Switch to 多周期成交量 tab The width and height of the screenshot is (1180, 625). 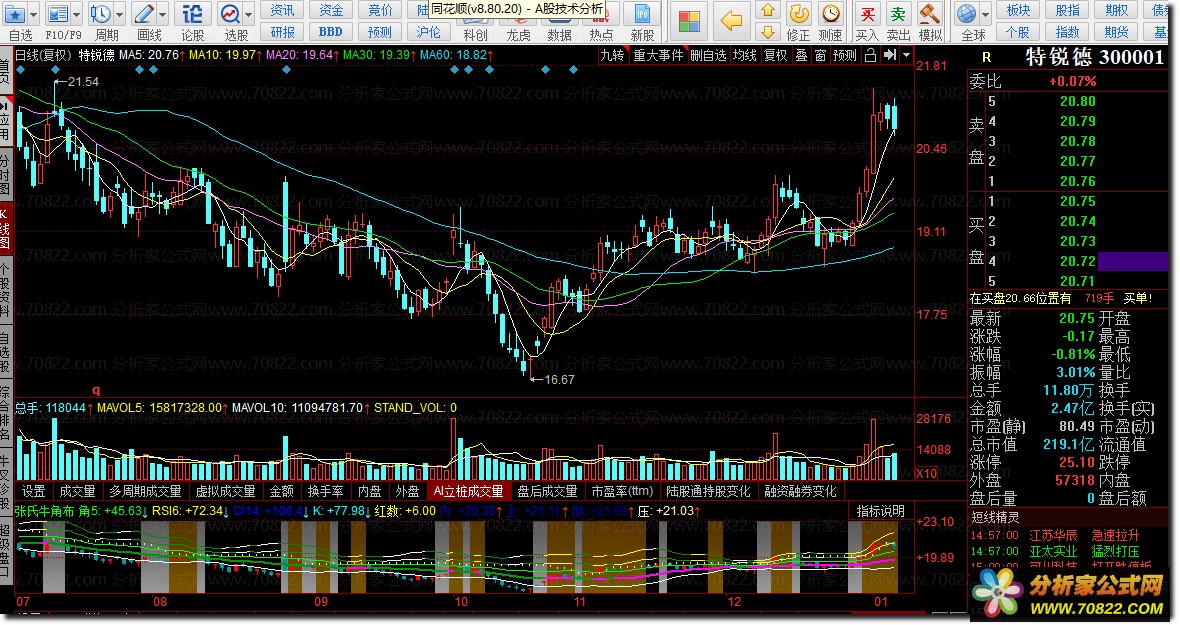[x=145, y=491]
